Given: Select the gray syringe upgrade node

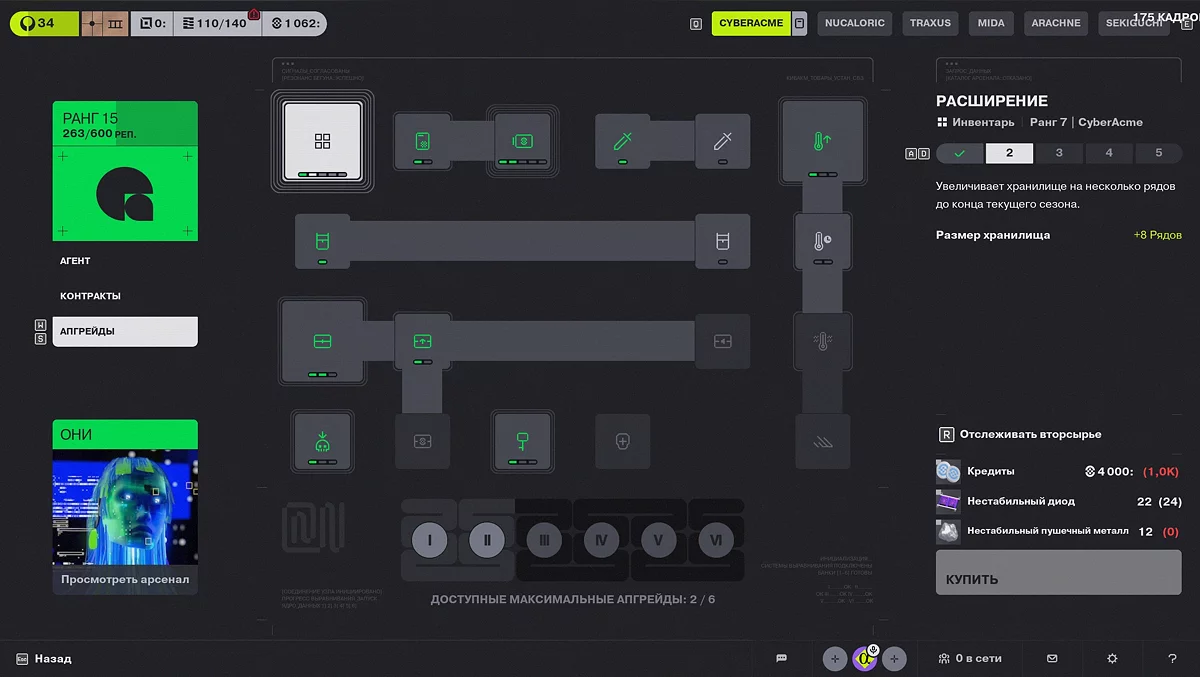Looking at the screenshot, I should 723,141.
